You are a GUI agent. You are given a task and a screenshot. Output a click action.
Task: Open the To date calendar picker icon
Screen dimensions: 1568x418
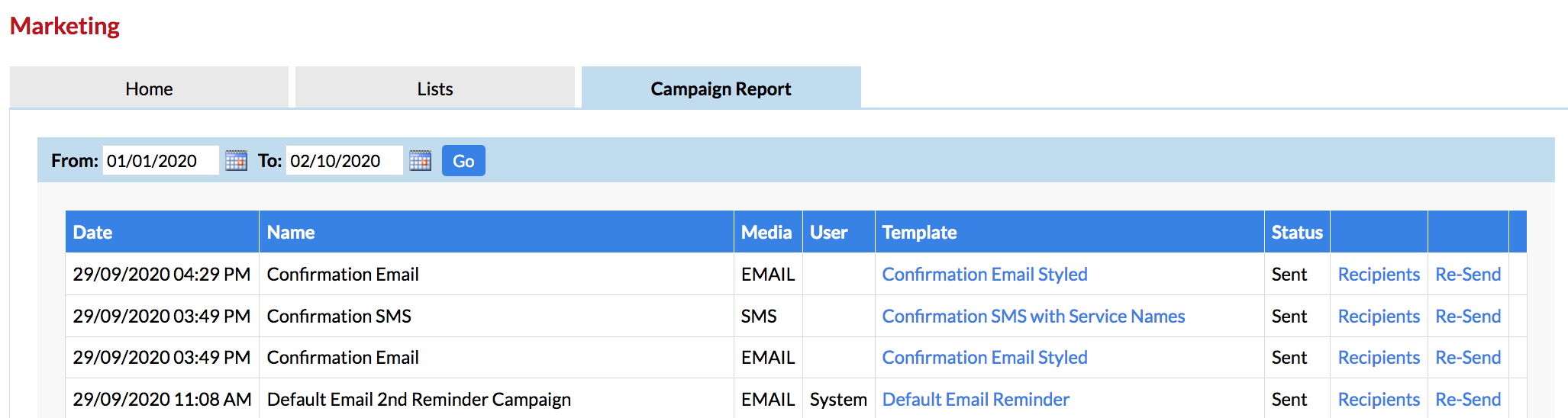coord(420,161)
